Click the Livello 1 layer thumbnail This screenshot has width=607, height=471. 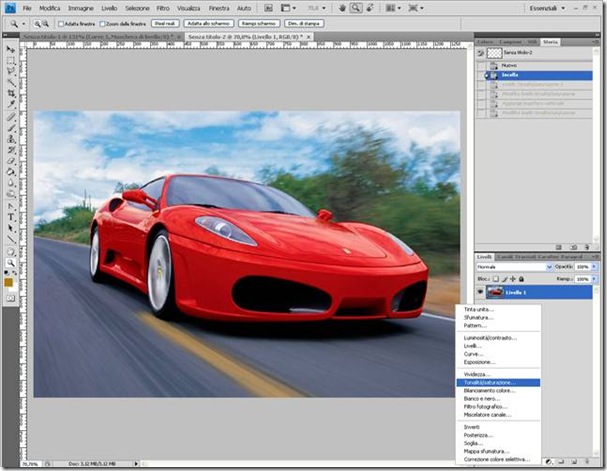click(x=495, y=292)
